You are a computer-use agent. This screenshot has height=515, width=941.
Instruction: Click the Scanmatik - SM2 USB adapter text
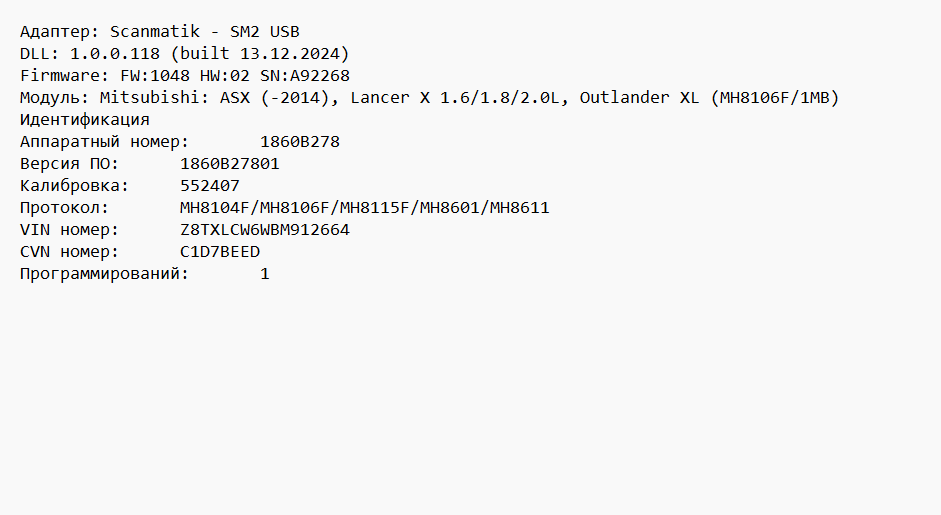tap(205, 32)
